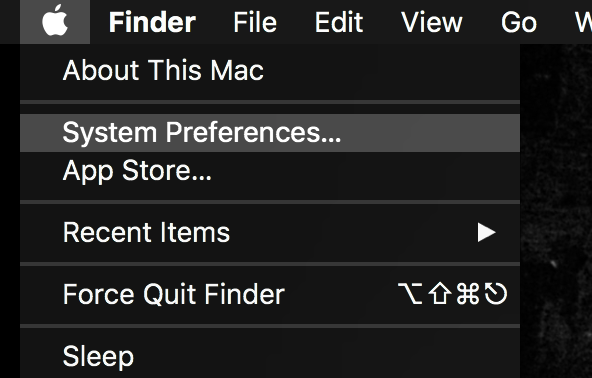This screenshot has height=378, width=592.
Task: Open the Go menu
Action: [519, 22]
